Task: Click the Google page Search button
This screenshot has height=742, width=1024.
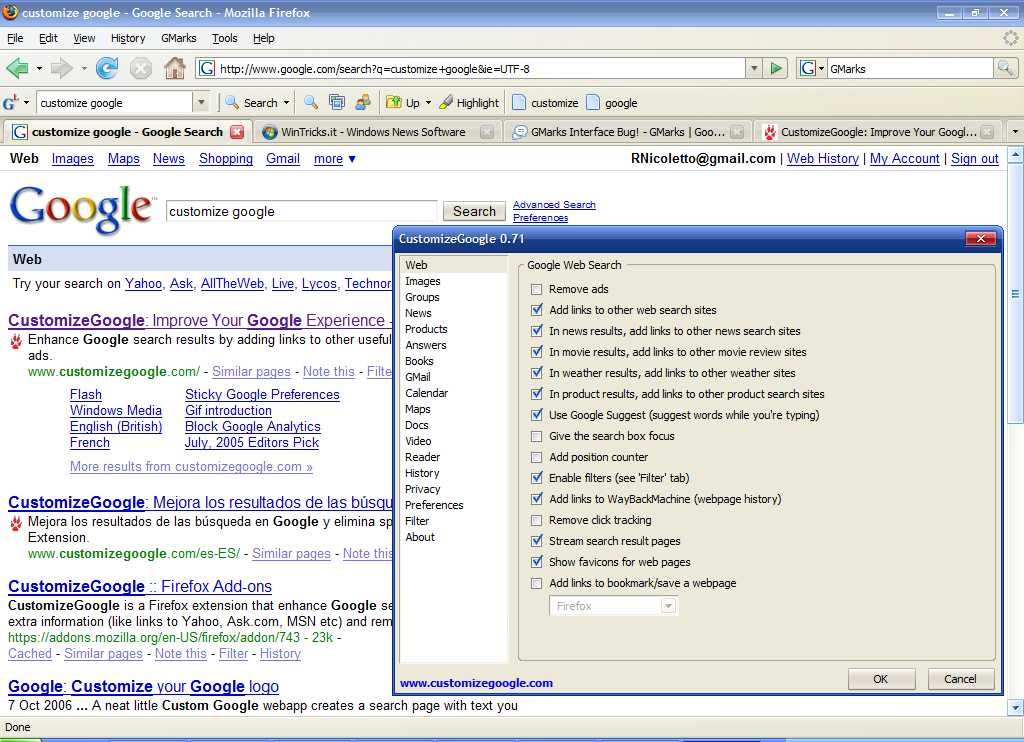Action: pyautogui.click(x=474, y=211)
